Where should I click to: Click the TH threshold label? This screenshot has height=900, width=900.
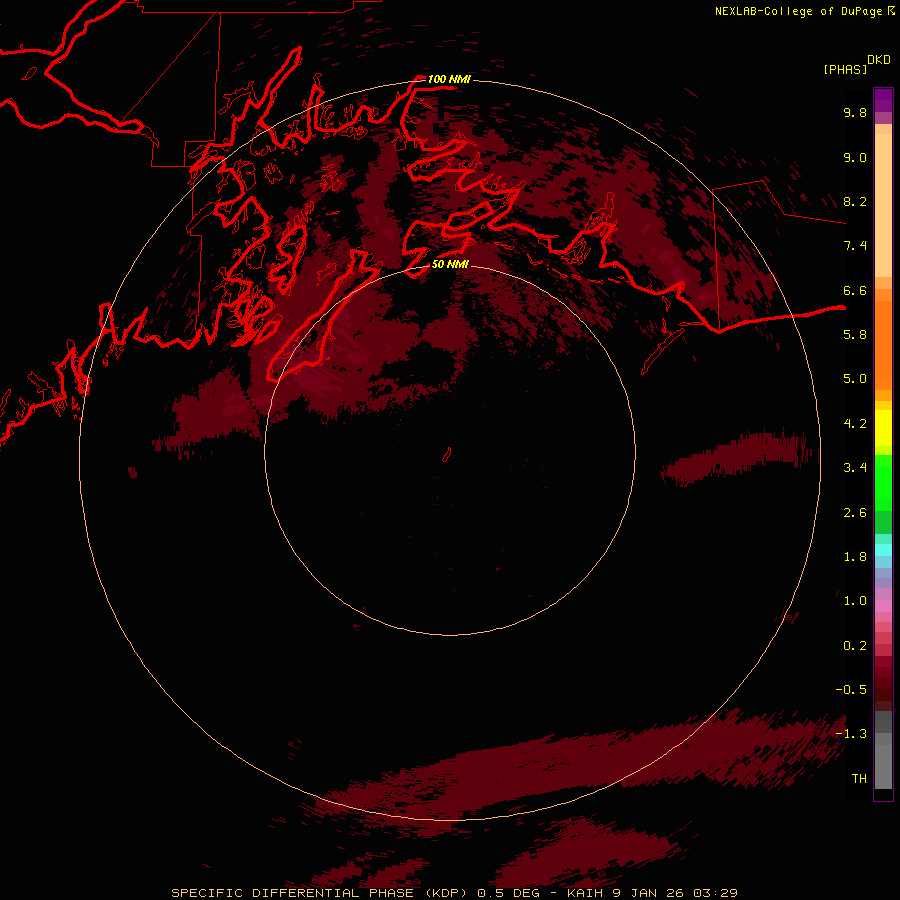click(859, 779)
